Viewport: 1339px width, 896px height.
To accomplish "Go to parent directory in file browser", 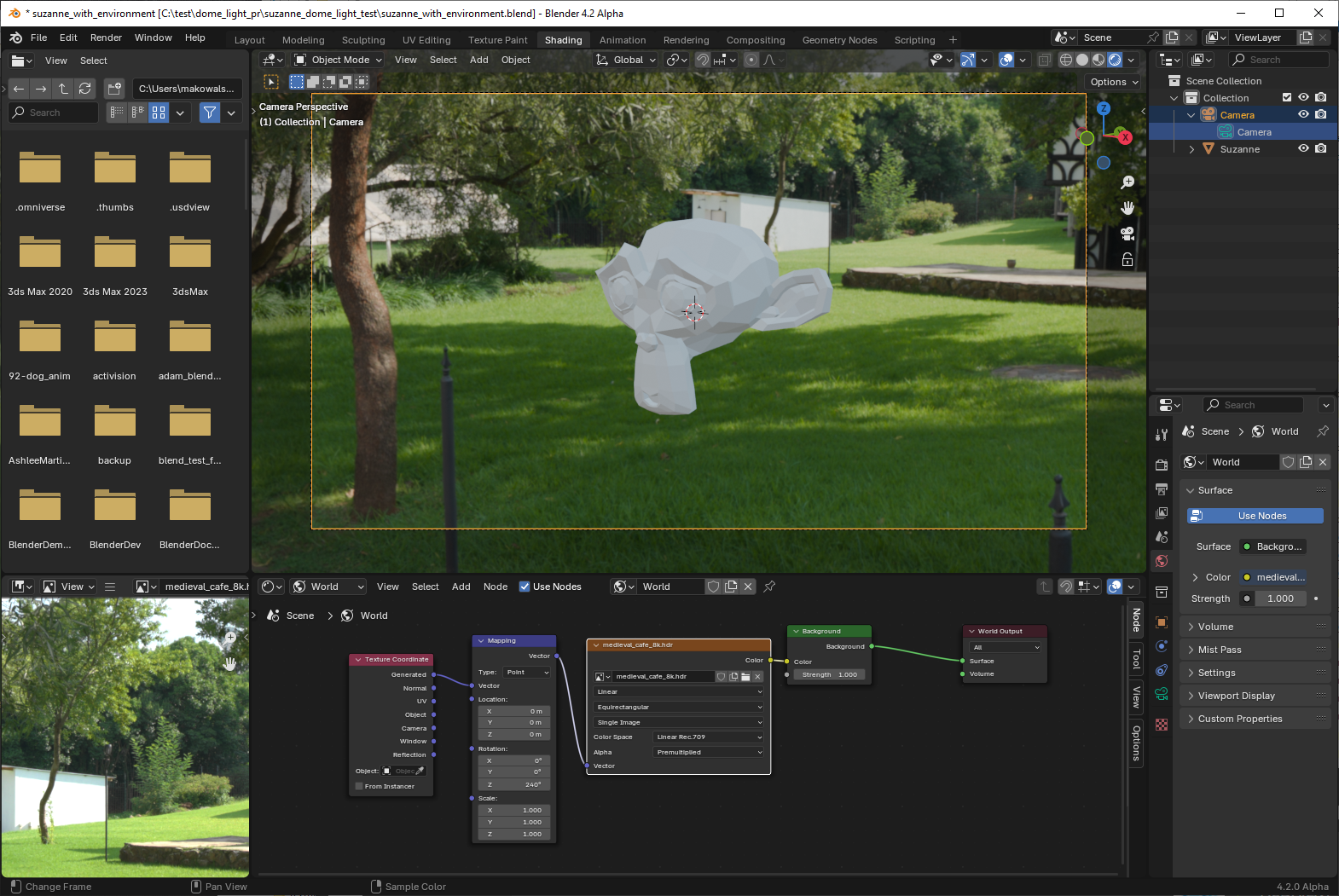I will 63,89.
